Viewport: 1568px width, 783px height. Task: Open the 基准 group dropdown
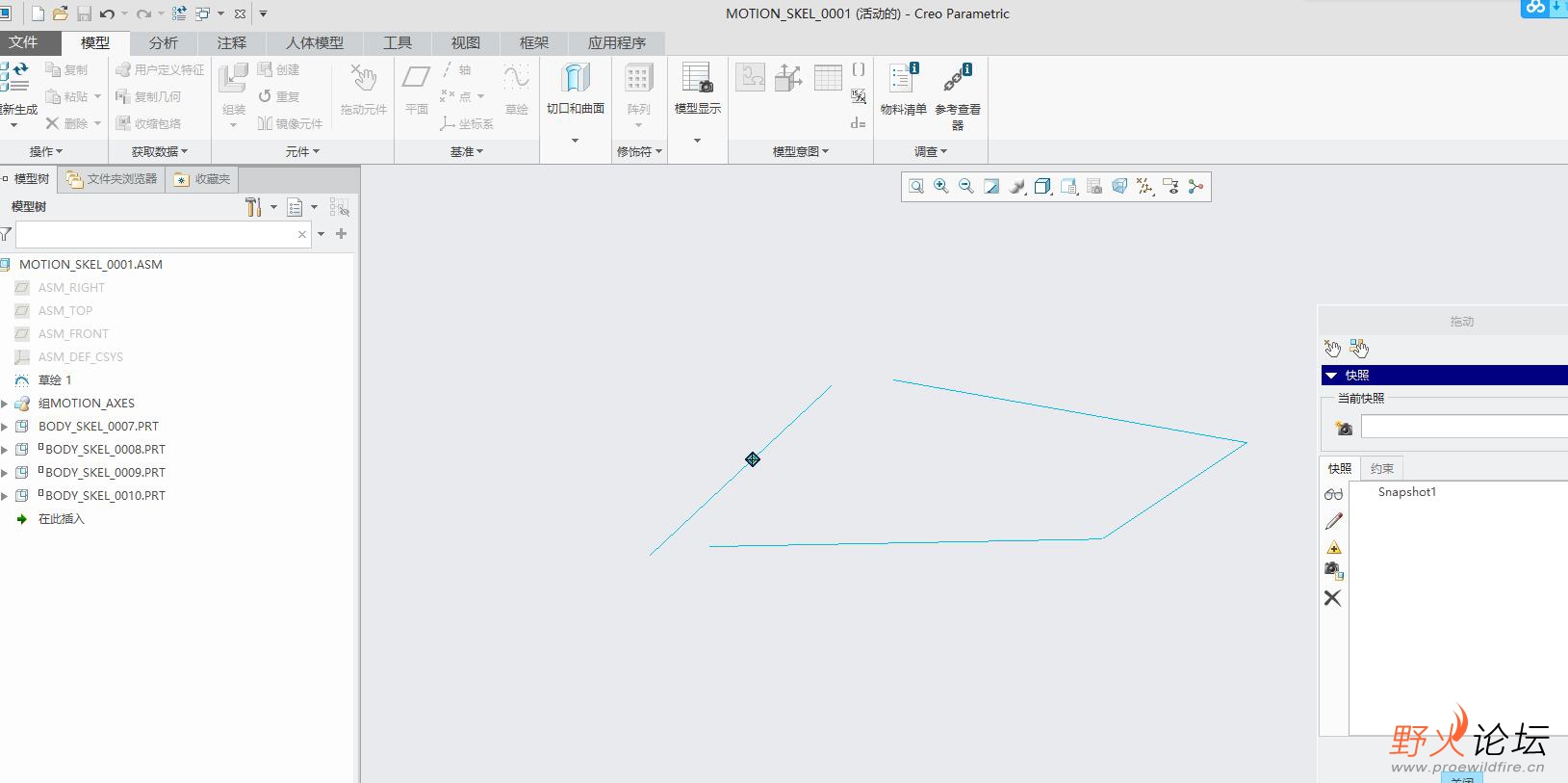(x=467, y=151)
